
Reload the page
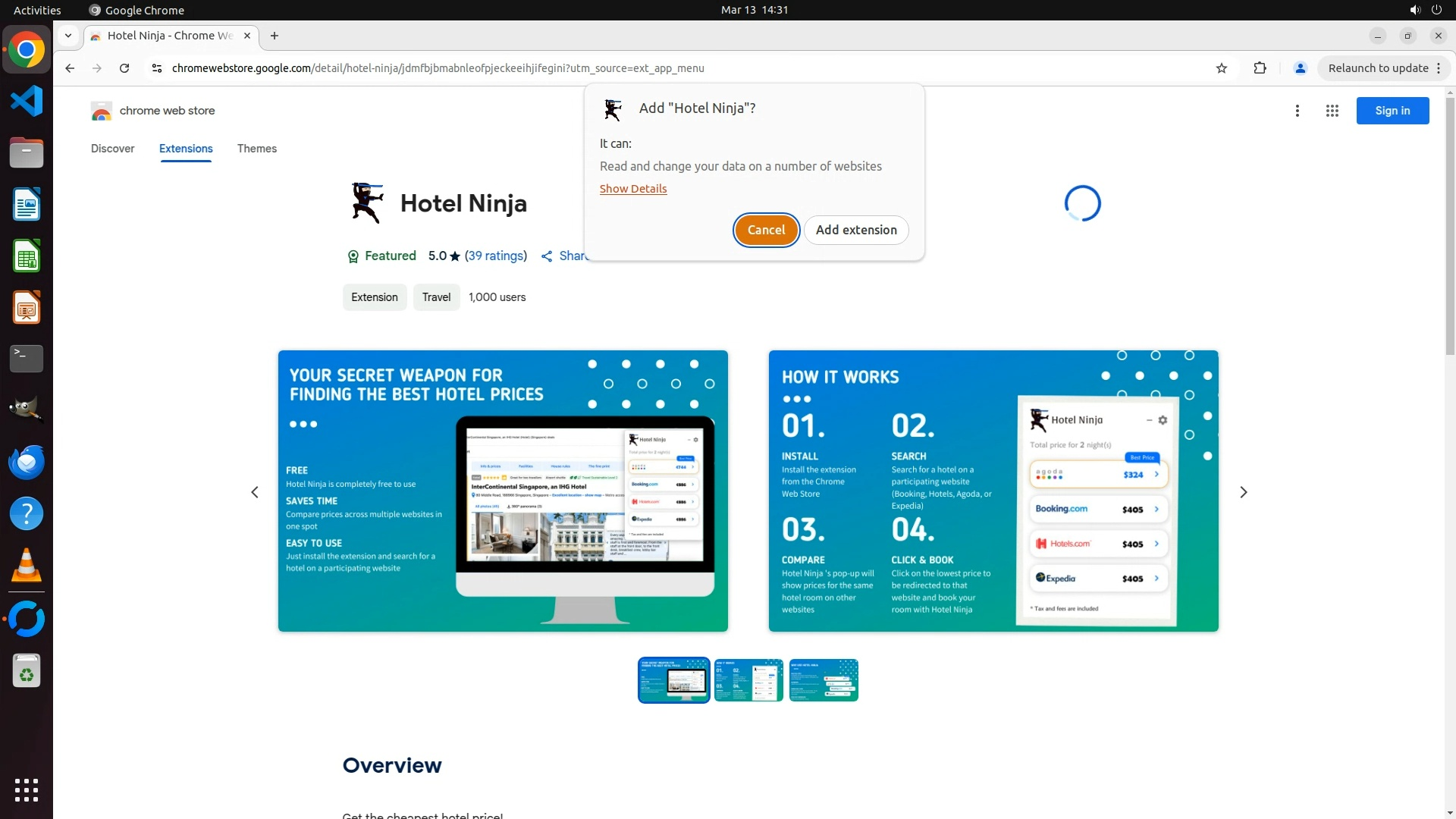click(x=124, y=68)
